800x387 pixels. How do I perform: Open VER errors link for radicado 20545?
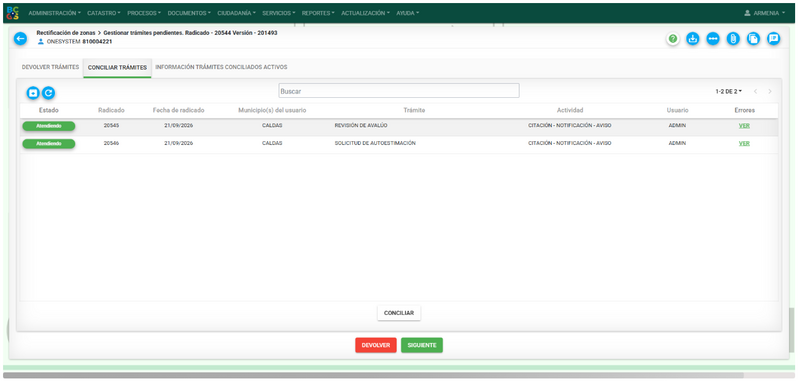point(744,126)
